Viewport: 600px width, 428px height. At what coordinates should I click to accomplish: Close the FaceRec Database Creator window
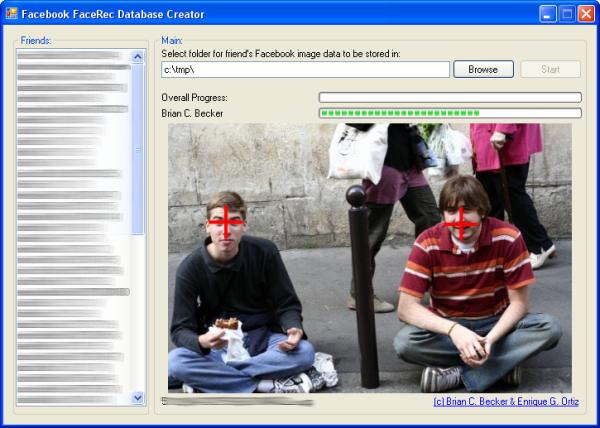click(586, 14)
